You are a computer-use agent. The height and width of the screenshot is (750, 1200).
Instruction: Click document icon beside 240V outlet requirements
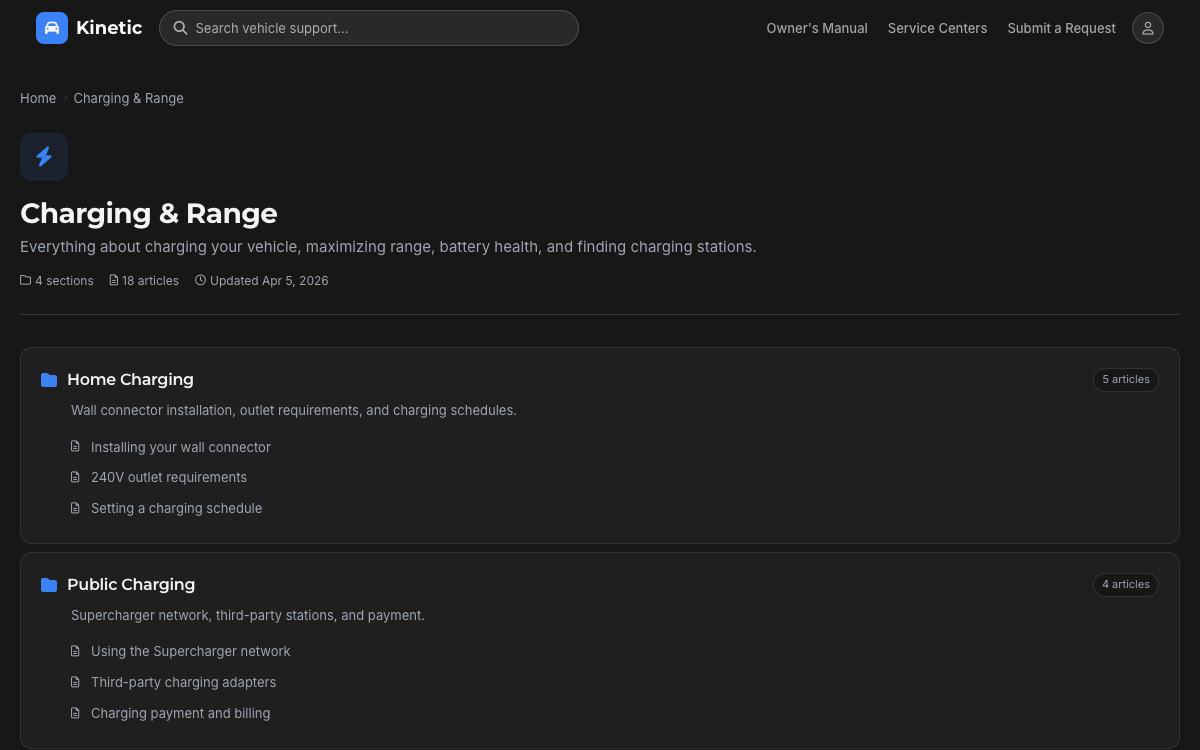click(75, 478)
